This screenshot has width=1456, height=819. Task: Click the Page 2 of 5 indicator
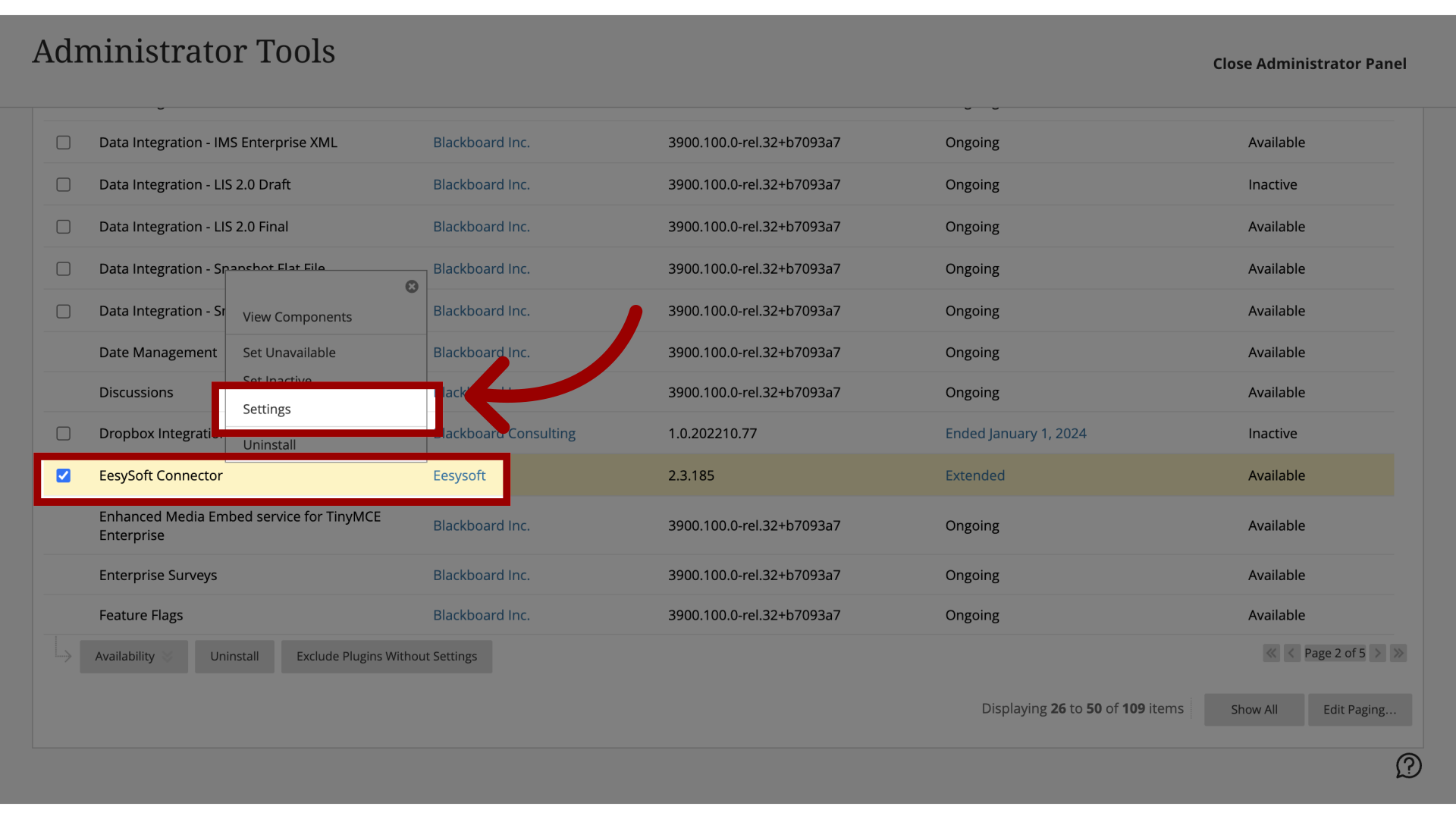tap(1335, 653)
